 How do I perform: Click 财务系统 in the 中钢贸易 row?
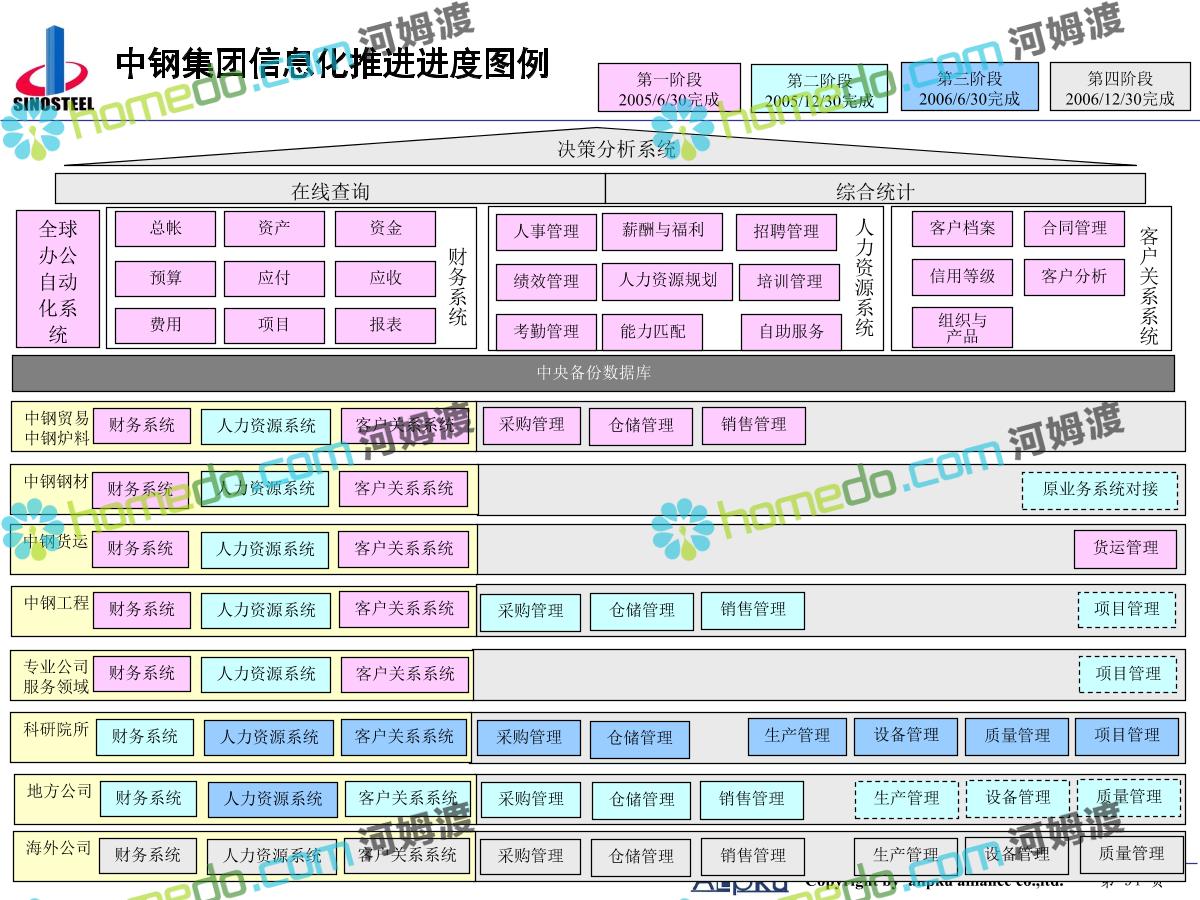(x=141, y=425)
